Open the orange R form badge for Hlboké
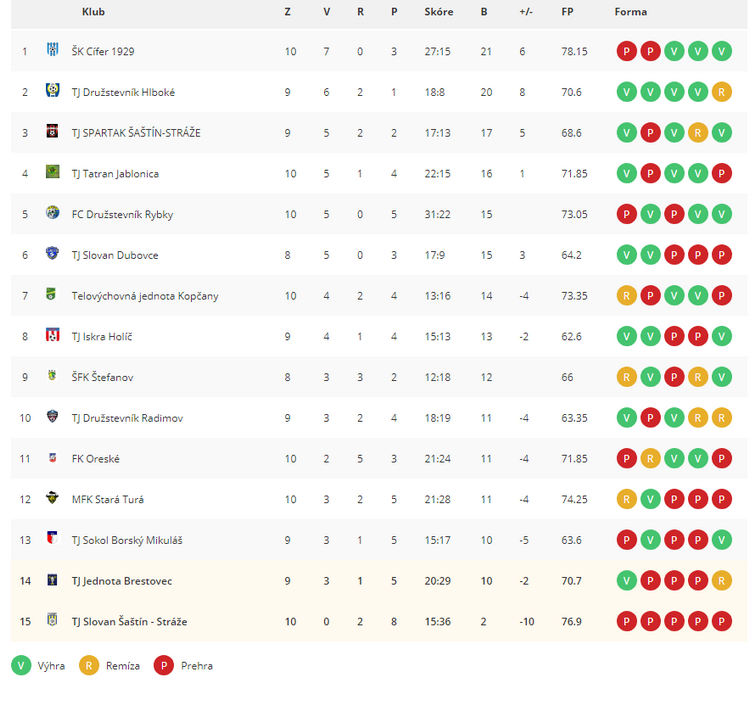 [x=721, y=92]
